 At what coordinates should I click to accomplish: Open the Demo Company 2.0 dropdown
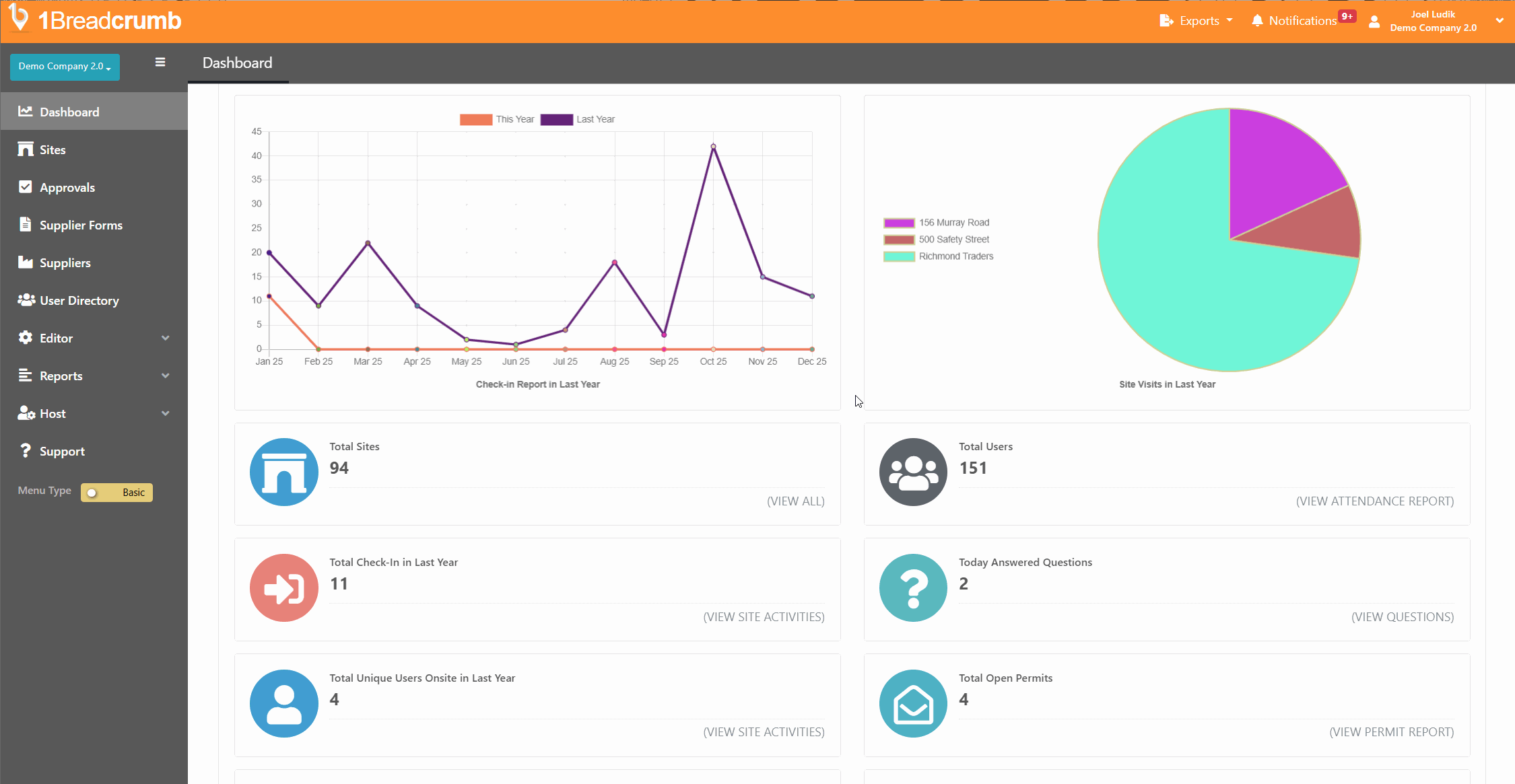65,67
